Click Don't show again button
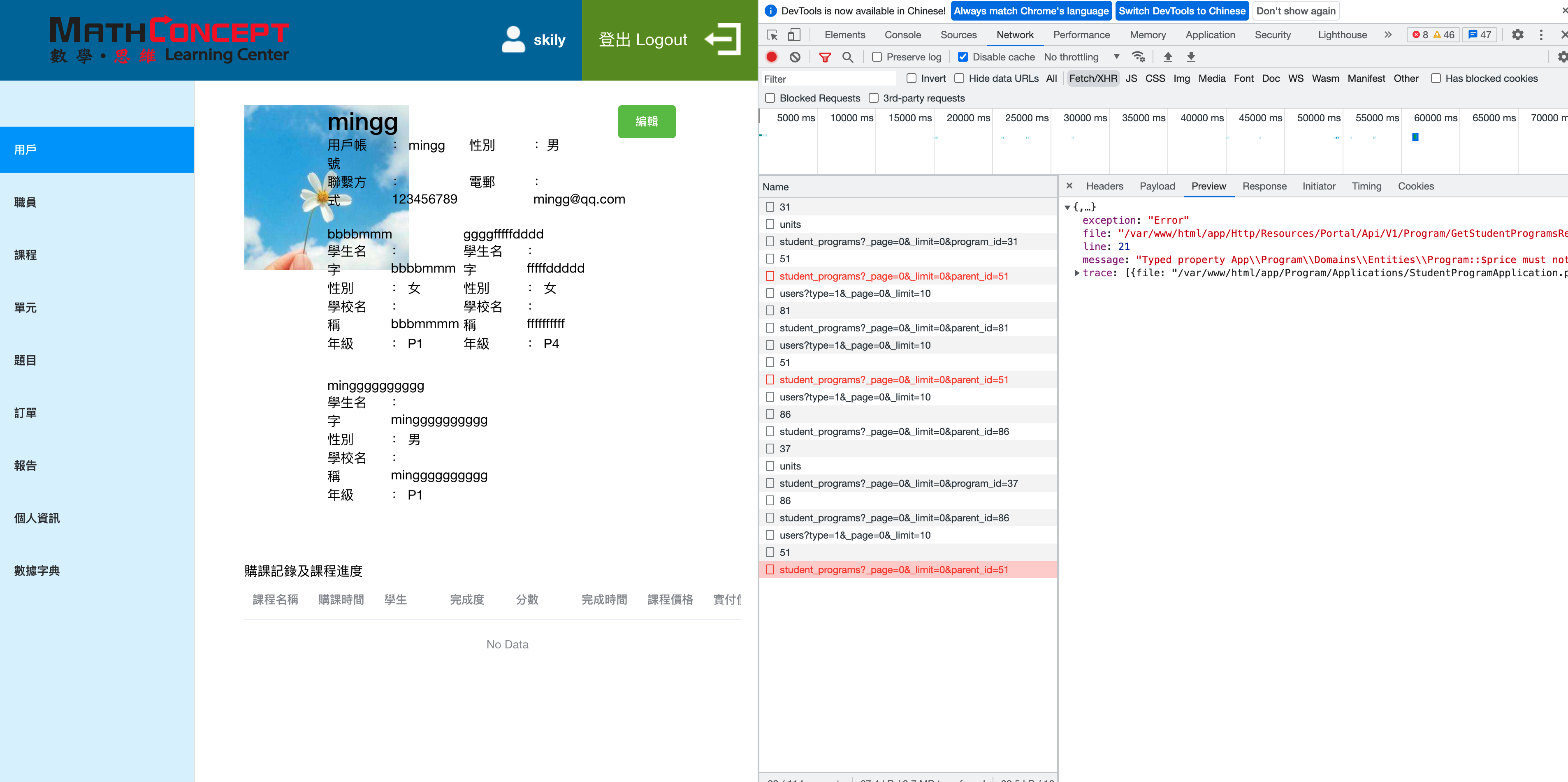The image size is (1568, 782). click(x=1295, y=11)
